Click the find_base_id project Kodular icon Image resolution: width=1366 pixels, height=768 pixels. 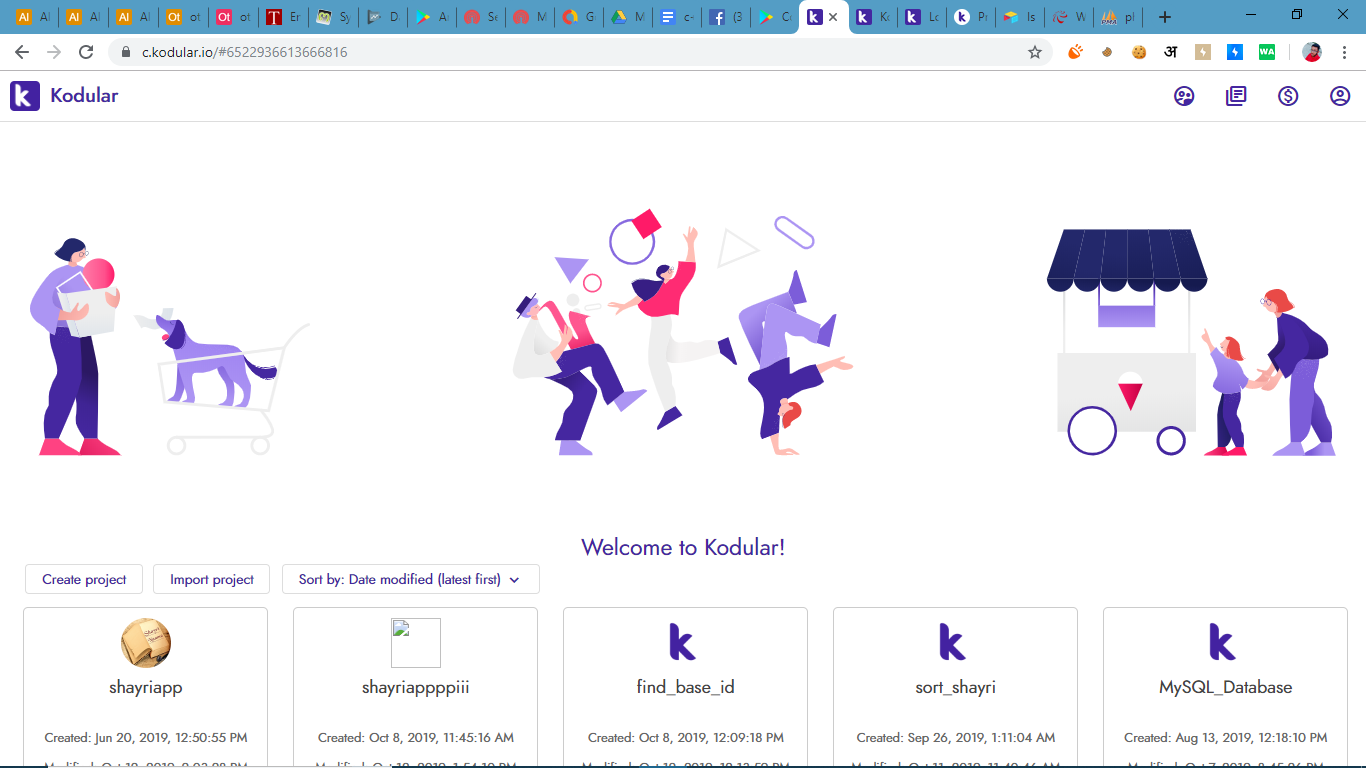[683, 642]
